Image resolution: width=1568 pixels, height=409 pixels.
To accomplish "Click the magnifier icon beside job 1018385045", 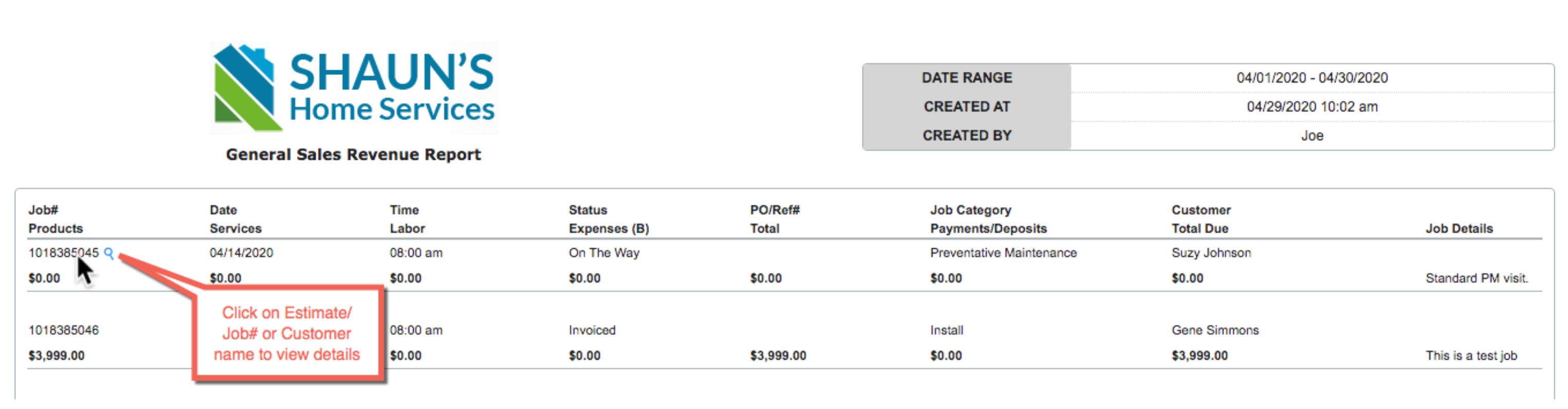I will click(x=109, y=253).
